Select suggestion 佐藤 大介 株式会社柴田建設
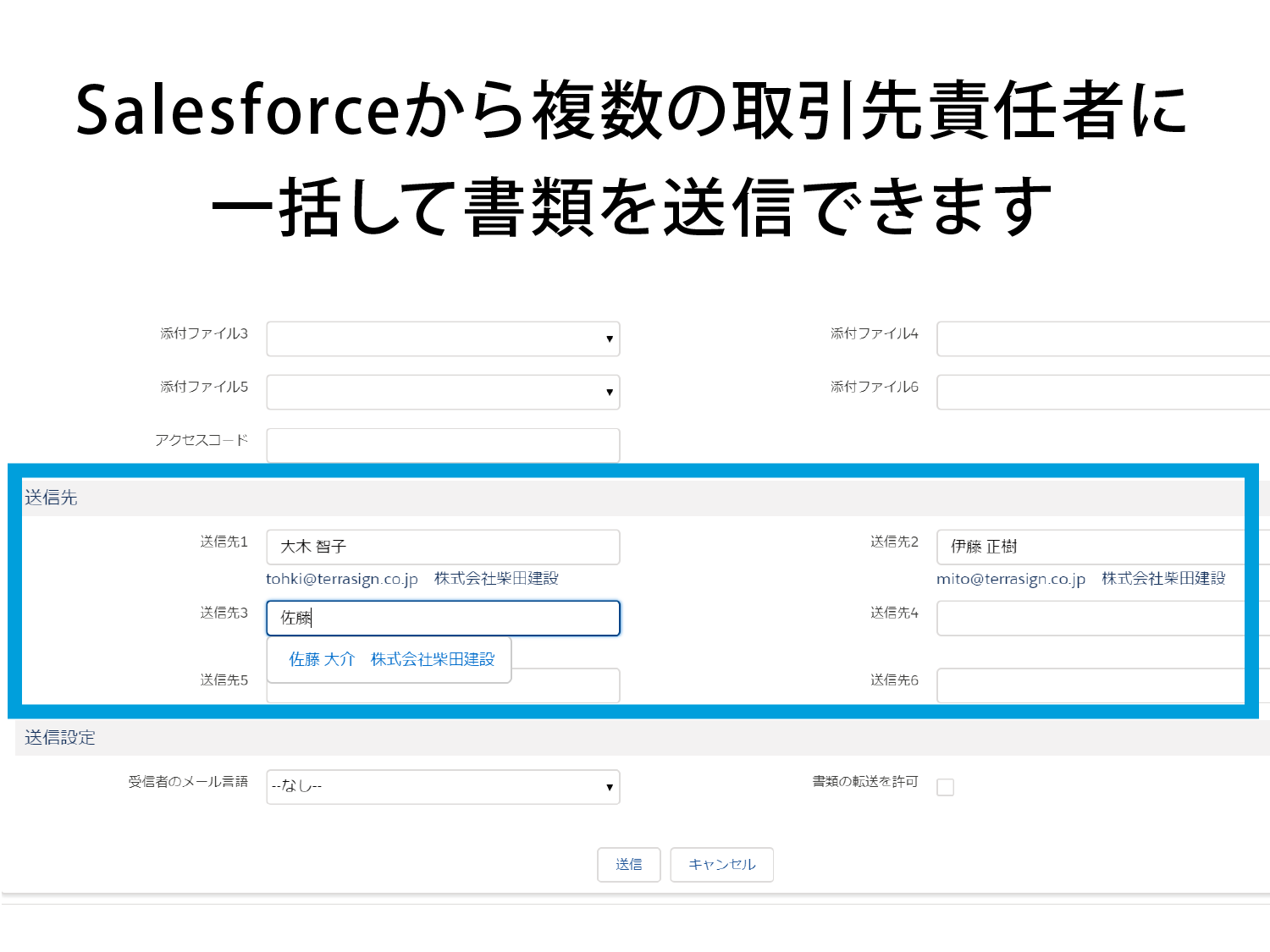 click(391, 659)
